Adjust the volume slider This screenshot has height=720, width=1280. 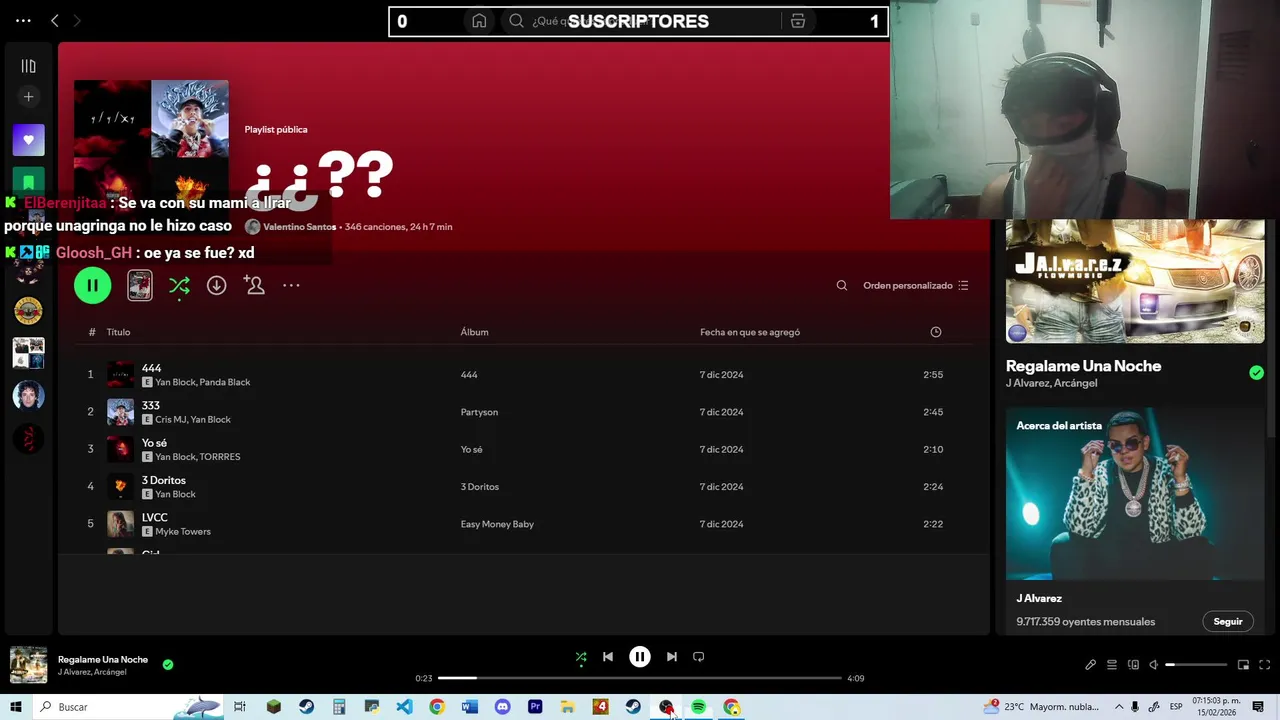coord(1196,665)
